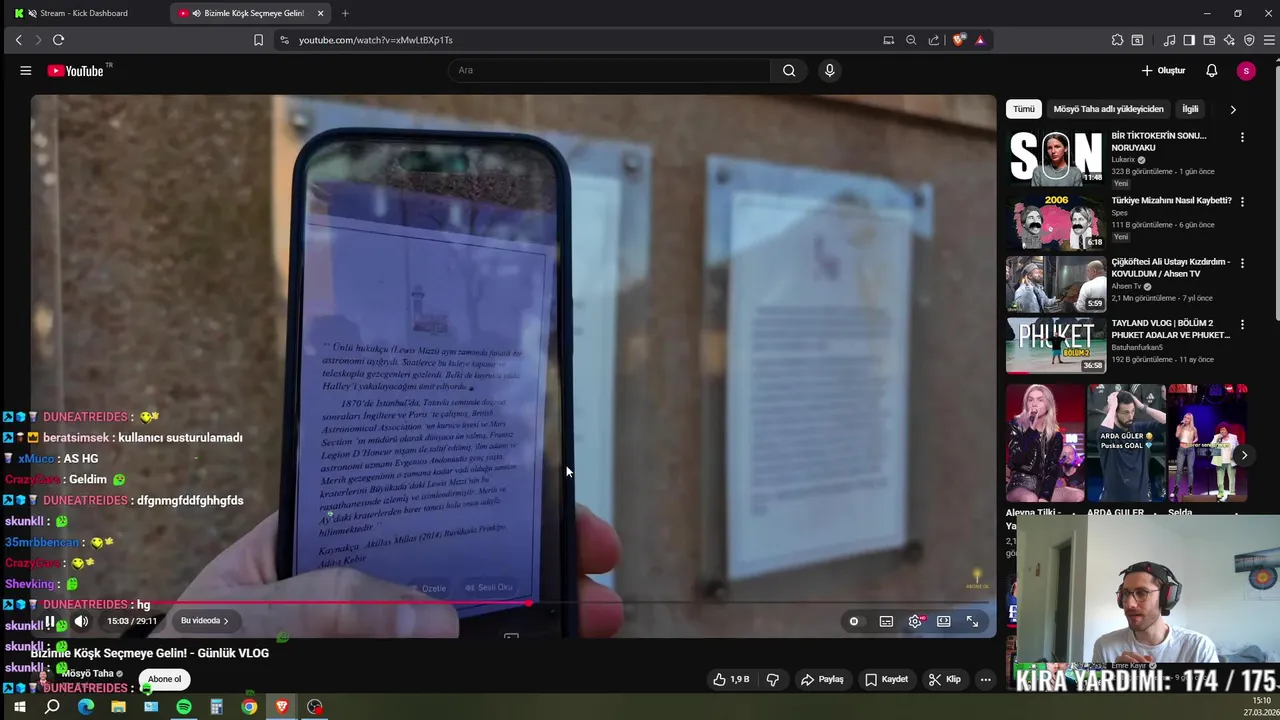Open Google Chrome from the taskbar
Screen dimensions: 1280x720
click(x=249, y=707)
